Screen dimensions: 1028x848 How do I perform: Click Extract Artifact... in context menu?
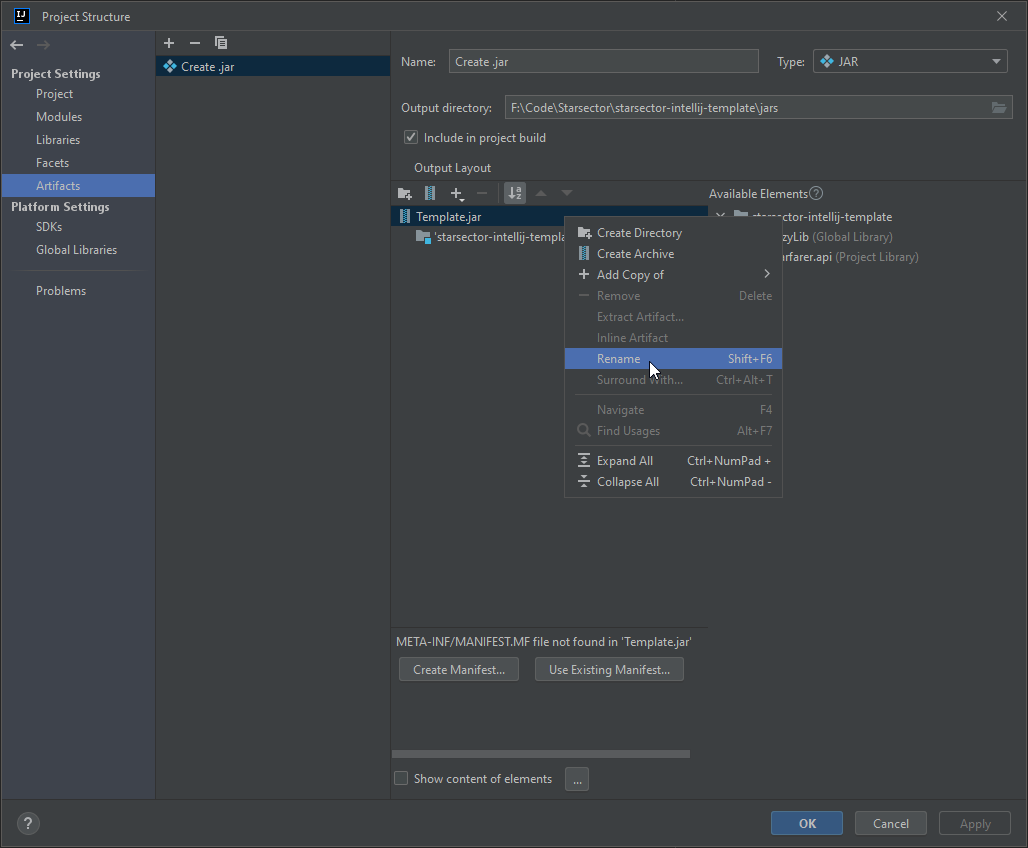(673, 317)
